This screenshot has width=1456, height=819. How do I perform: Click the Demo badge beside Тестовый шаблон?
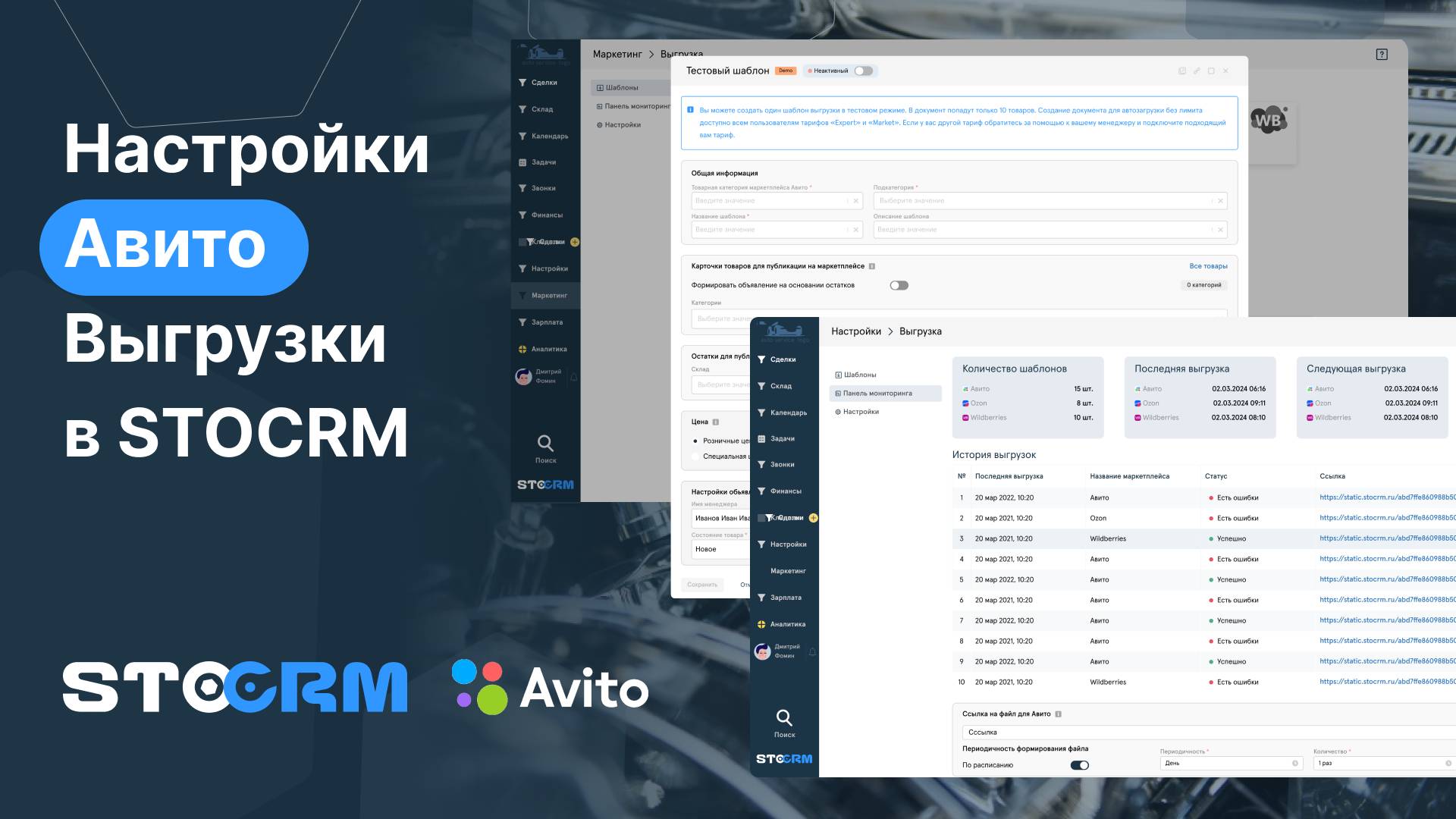point(785,71)
